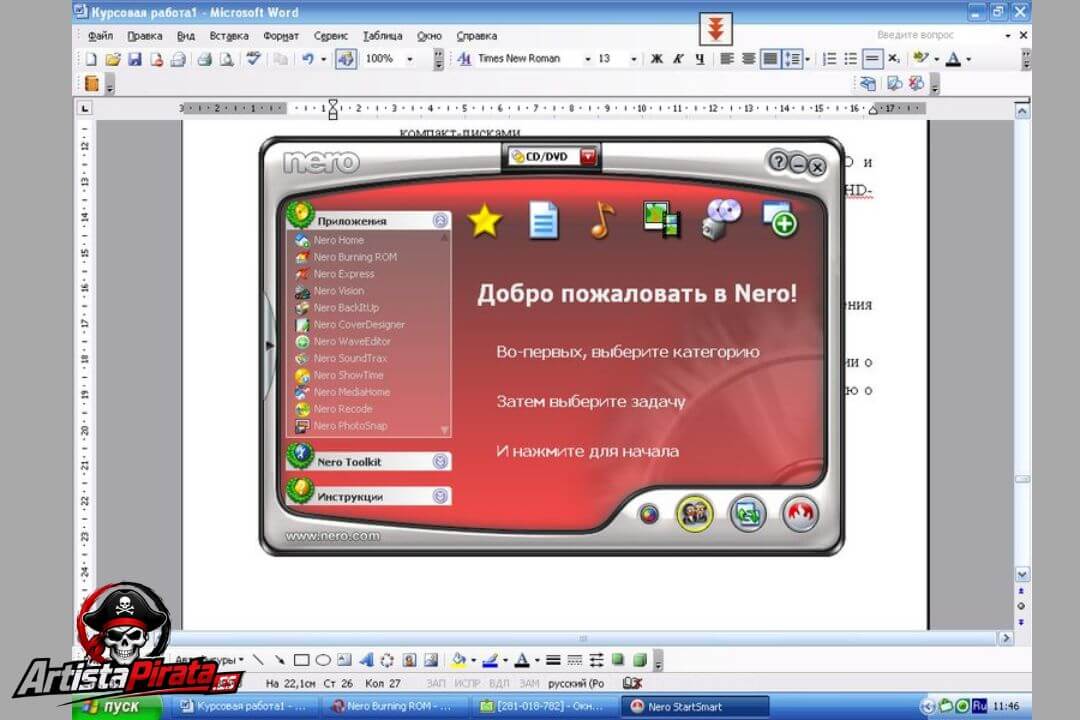Change Nero color scheme with round button
Screen dimensions: 1080x720
click(649, 514)
